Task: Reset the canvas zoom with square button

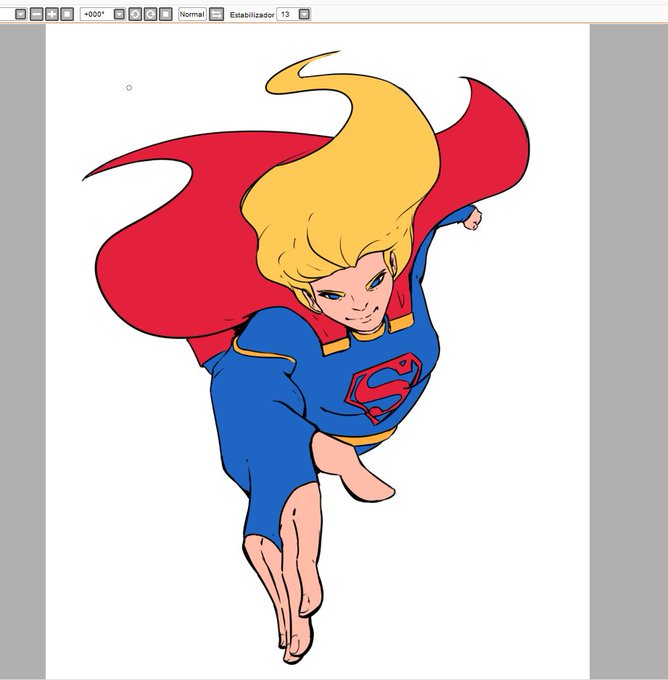Action: point(67,14)
